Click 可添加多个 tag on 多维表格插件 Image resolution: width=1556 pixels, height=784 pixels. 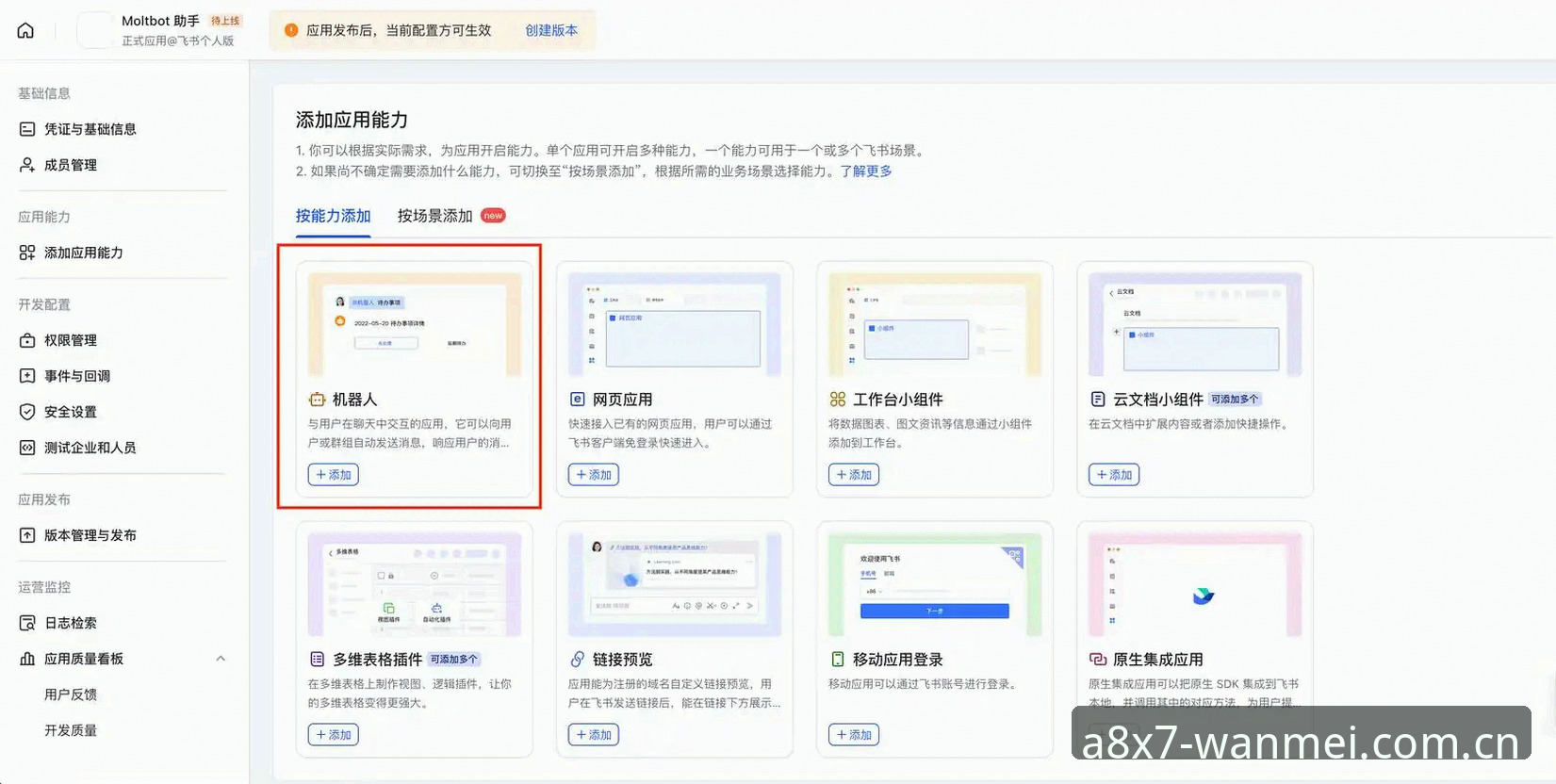click(x=454, y=660)
